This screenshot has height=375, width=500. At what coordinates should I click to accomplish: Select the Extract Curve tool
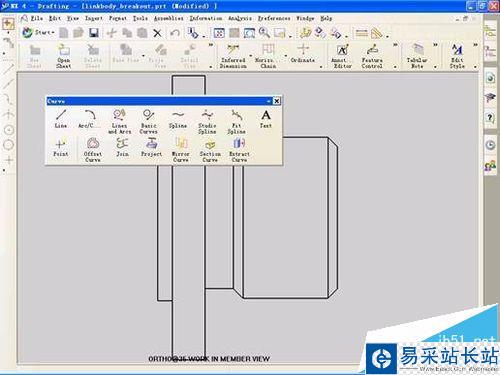pos(239,150)
